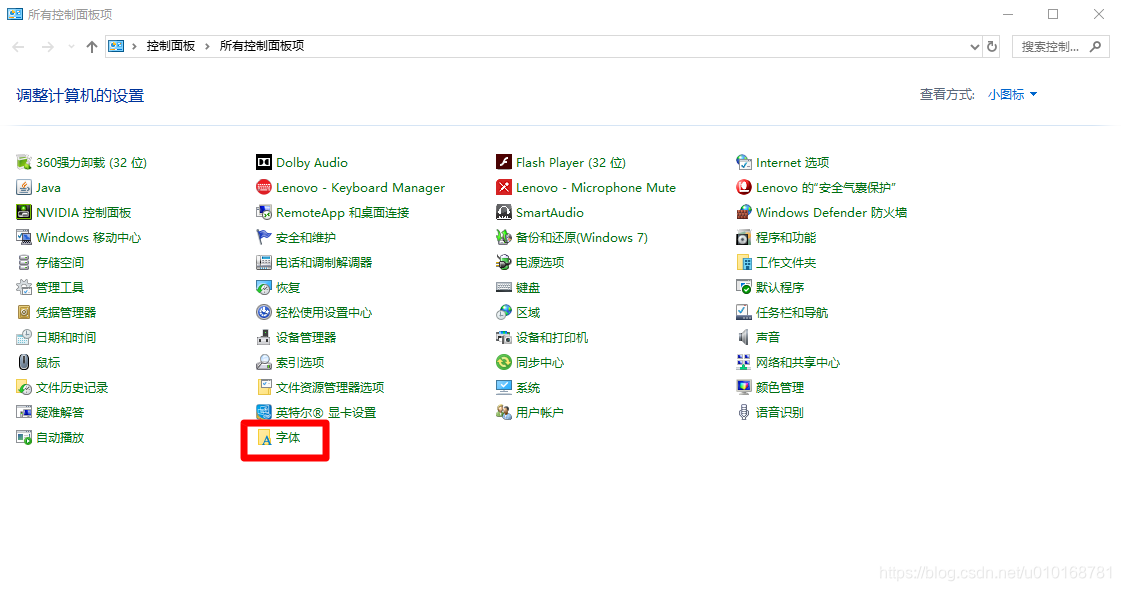This screenshot has width=1121, height=591.
Task: Open 安全和维护 flag icon
Action: coord(264,237)
